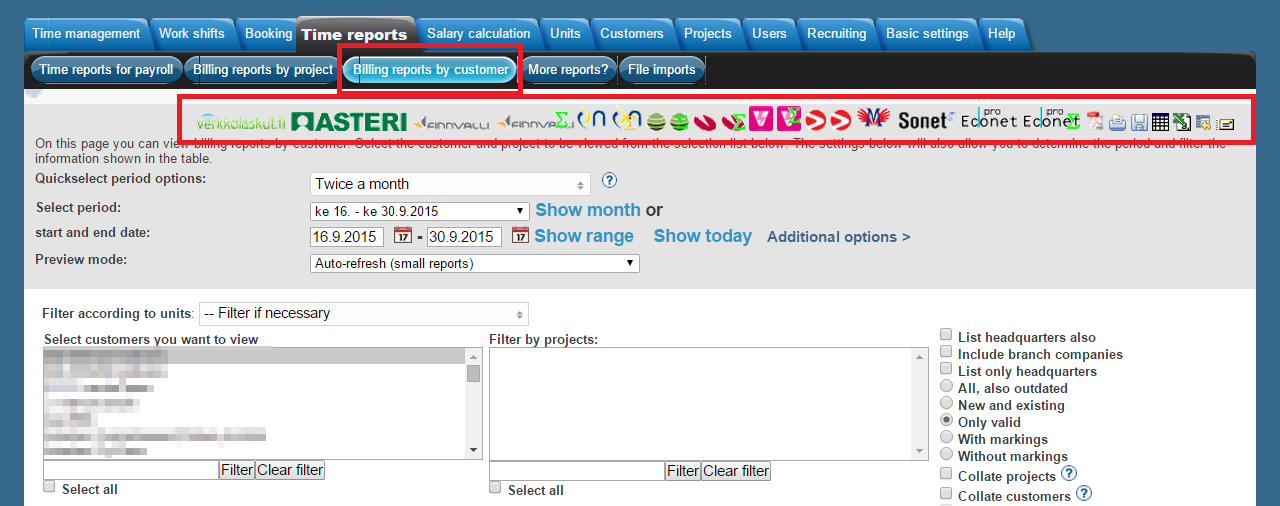Screen dimensions: 1280x506
Task: Enable the List headquarters also checkbox
Action: (x=946, y=336)
